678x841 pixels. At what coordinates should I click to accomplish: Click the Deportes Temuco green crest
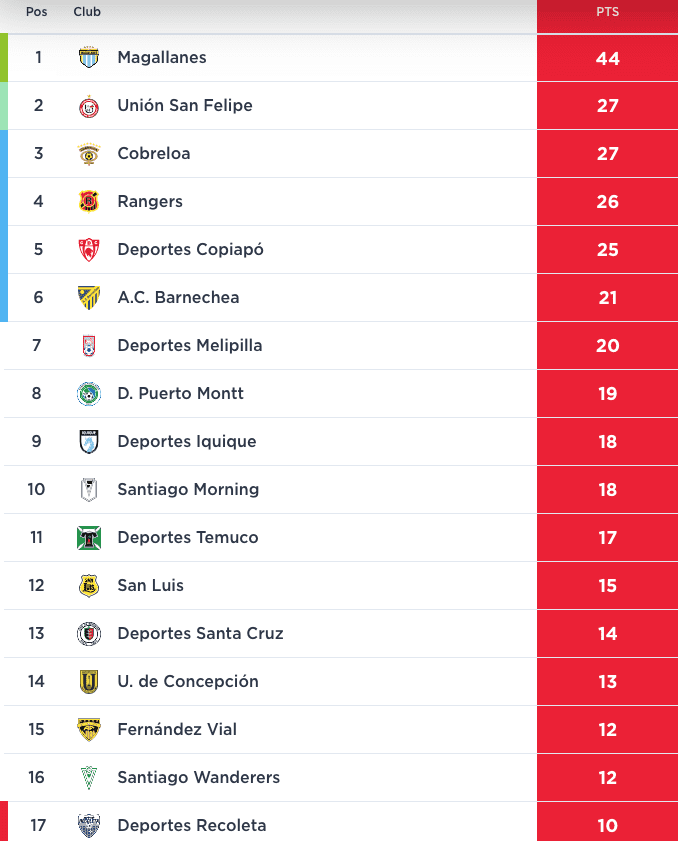click(x=89, y=537)
